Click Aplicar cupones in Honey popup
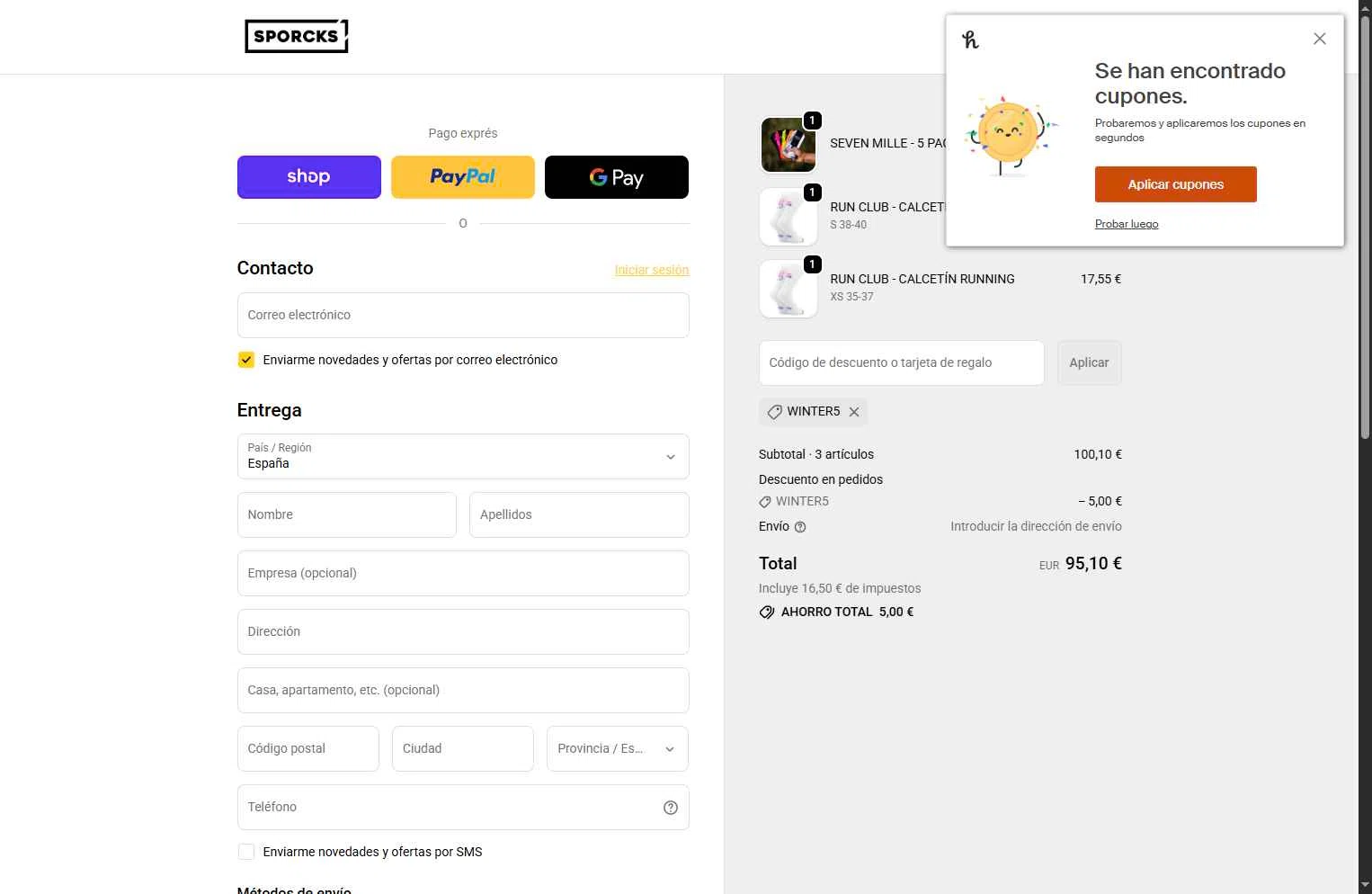Image resolution: width=1372 pixels, height=894 pixels. coord(1175,184)
